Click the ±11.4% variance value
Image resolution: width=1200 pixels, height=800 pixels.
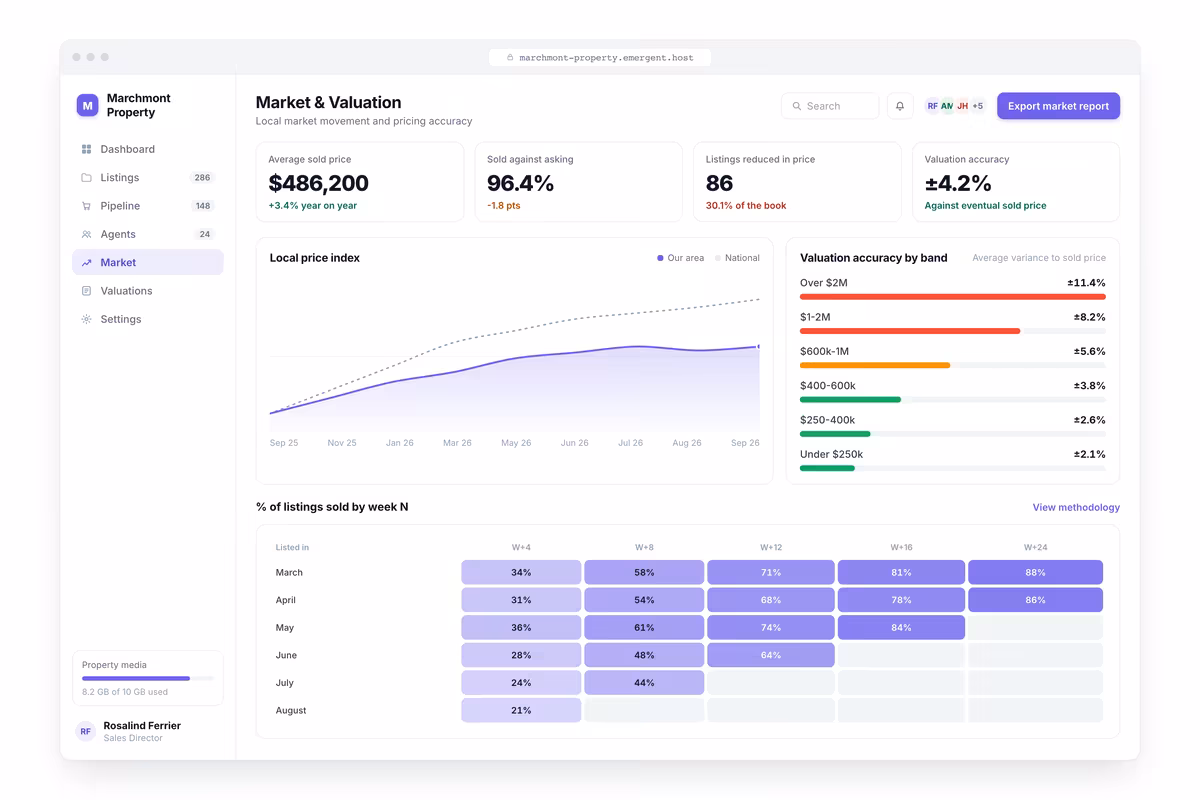point(1086,283)
